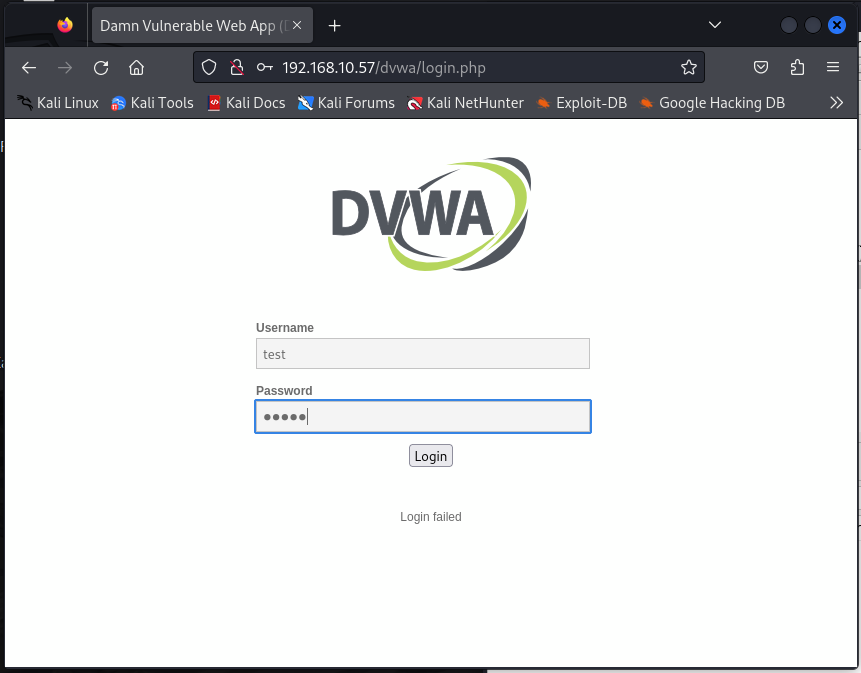List all tabs dropdown chevron
The height and width of the screenshot is (673, 861).
click(x=714, y=25)
